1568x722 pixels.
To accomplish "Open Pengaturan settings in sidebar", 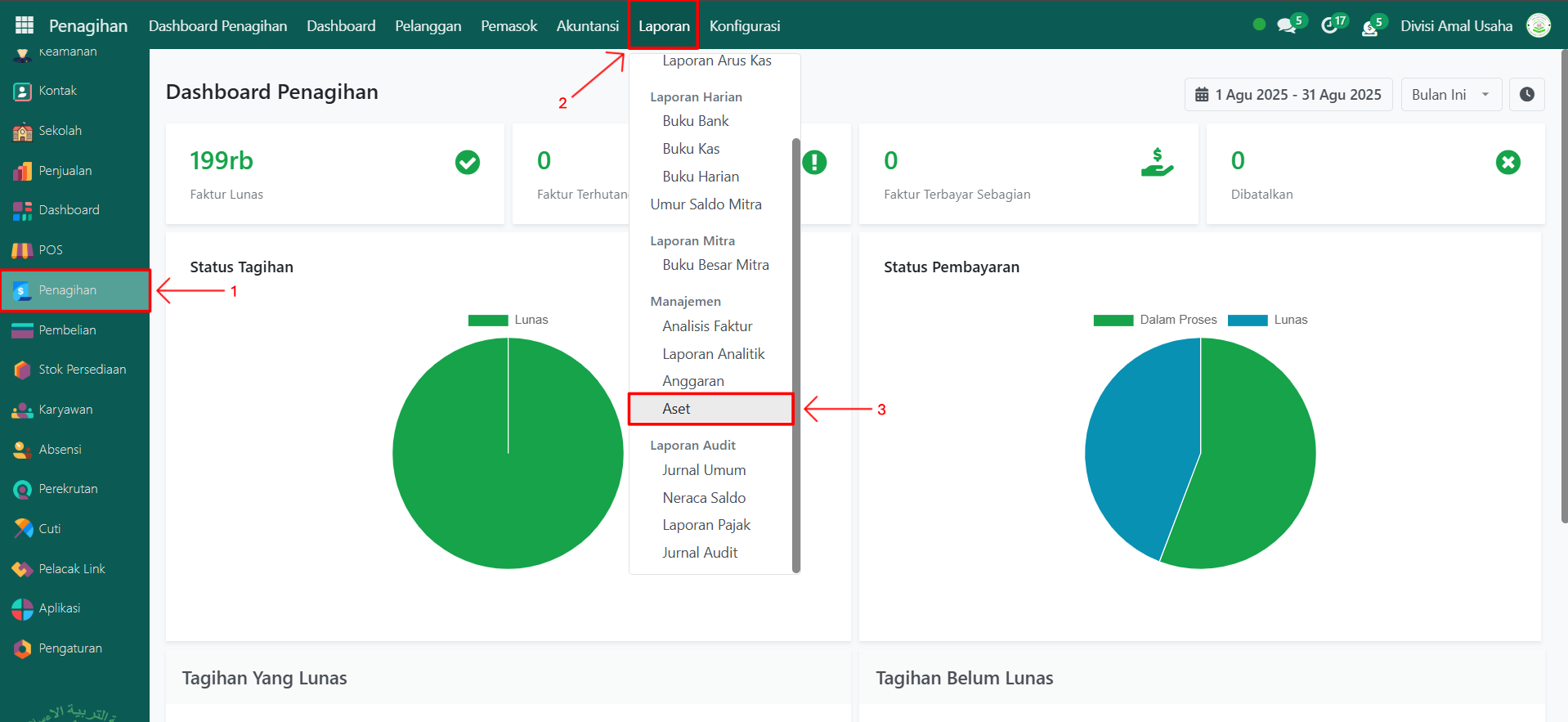I will click(x=70, y=648).
